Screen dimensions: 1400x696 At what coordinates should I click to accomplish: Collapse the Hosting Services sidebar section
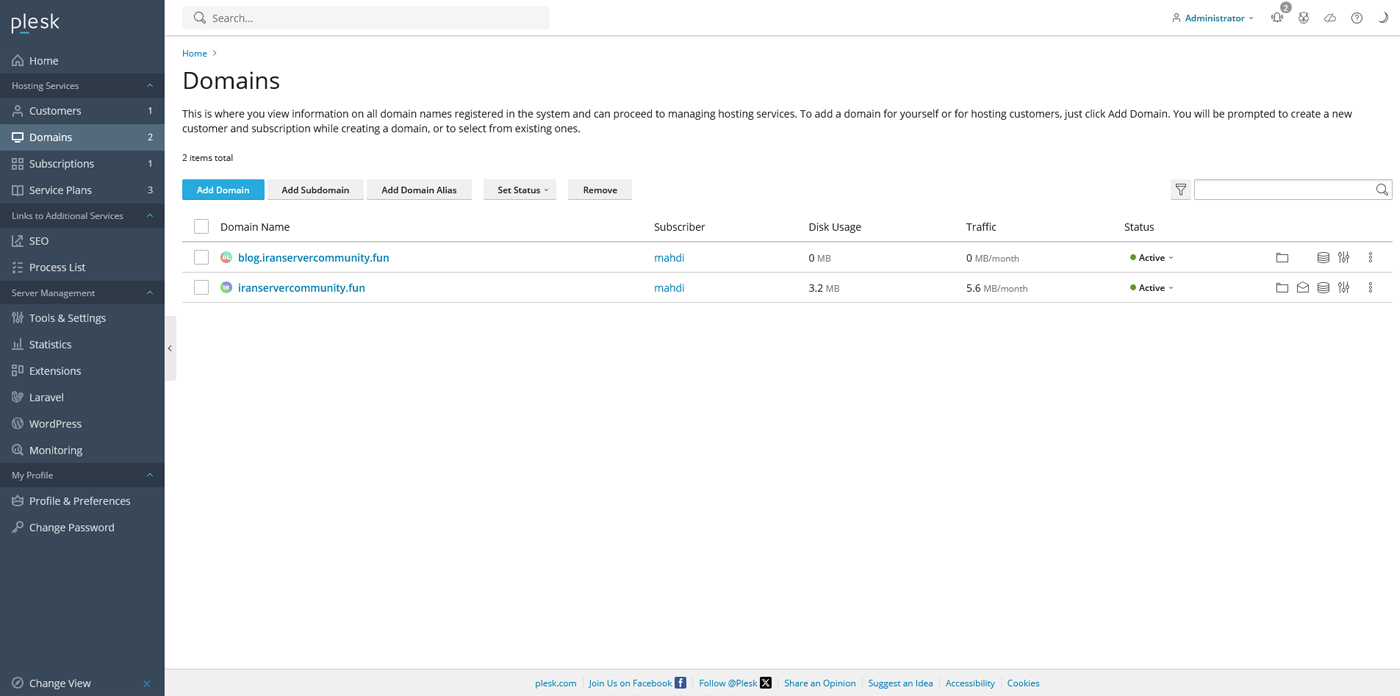150,86
